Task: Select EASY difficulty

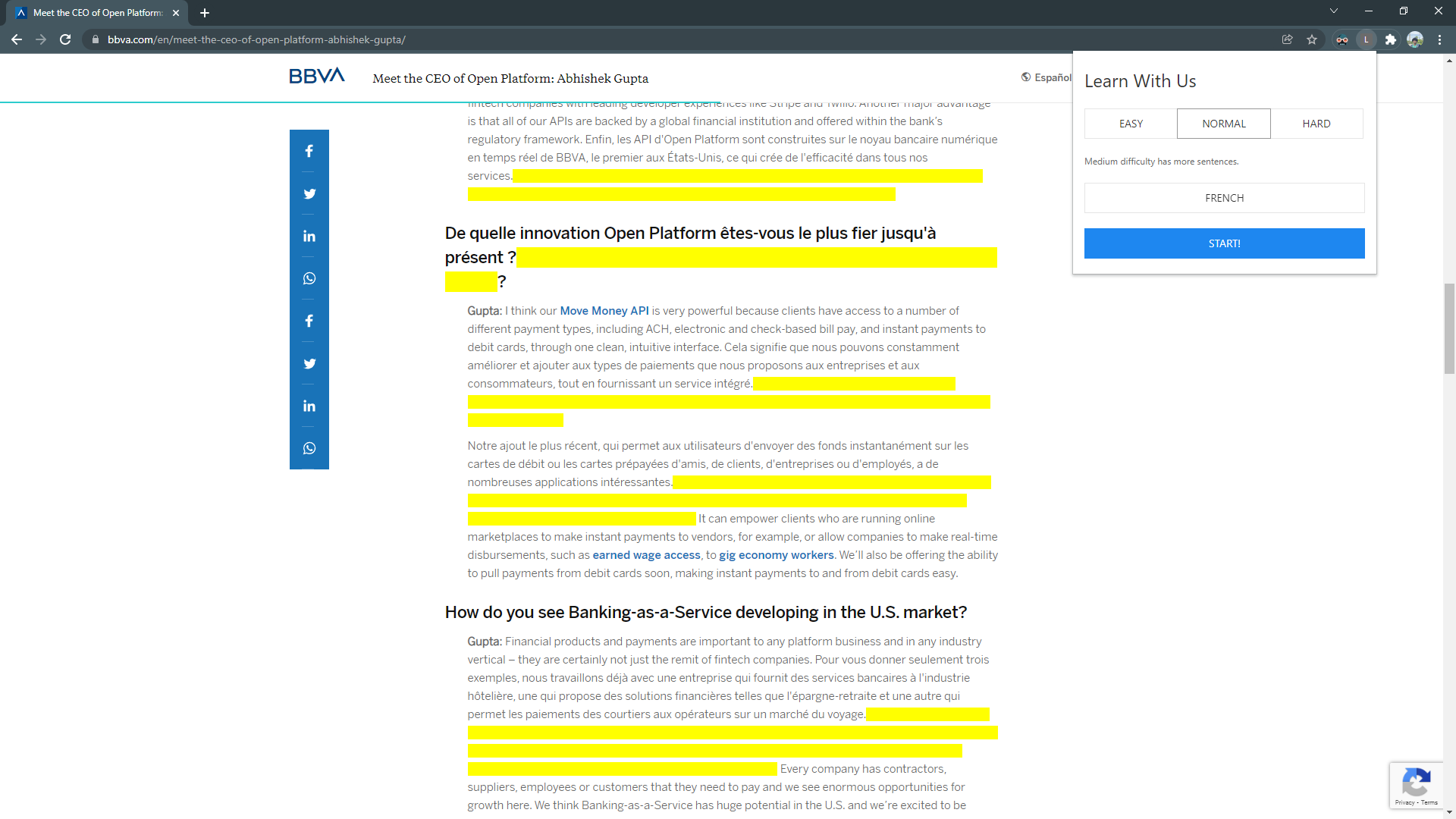Action: (1131, 124)
